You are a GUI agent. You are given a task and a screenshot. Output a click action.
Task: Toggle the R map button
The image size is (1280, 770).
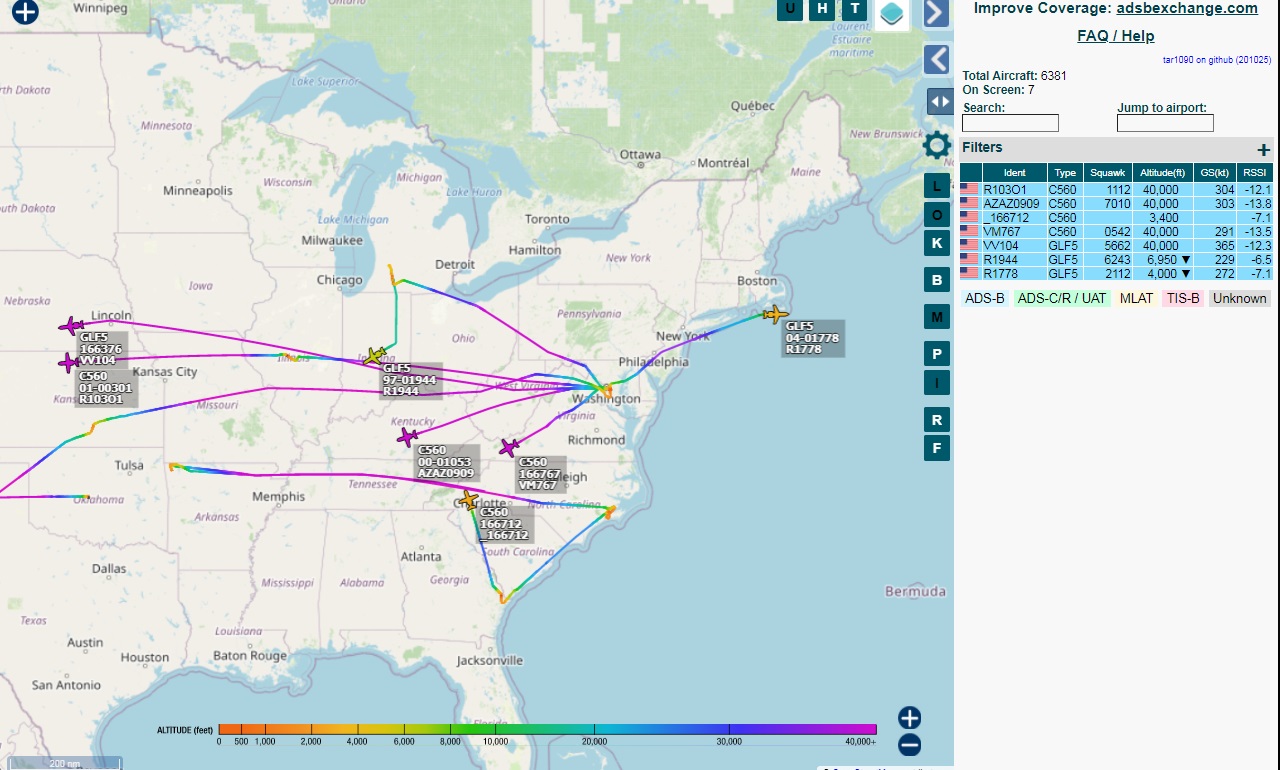coord(937,420)
